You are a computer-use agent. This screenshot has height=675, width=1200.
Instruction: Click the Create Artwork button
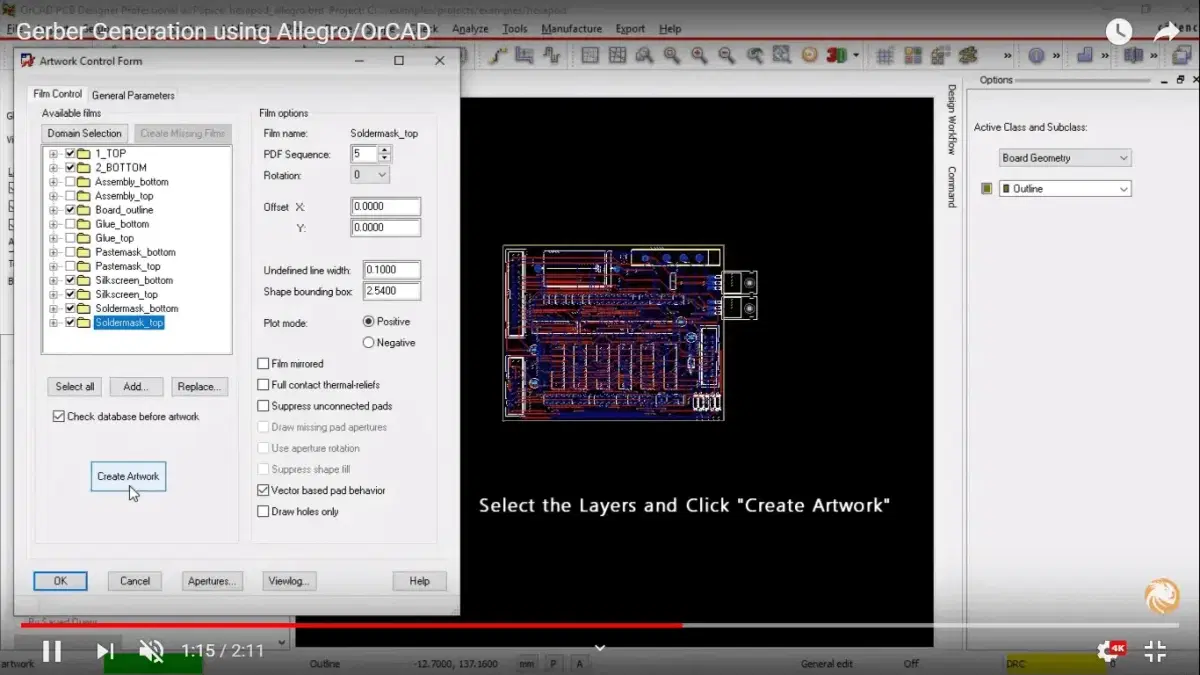(128, 476)
